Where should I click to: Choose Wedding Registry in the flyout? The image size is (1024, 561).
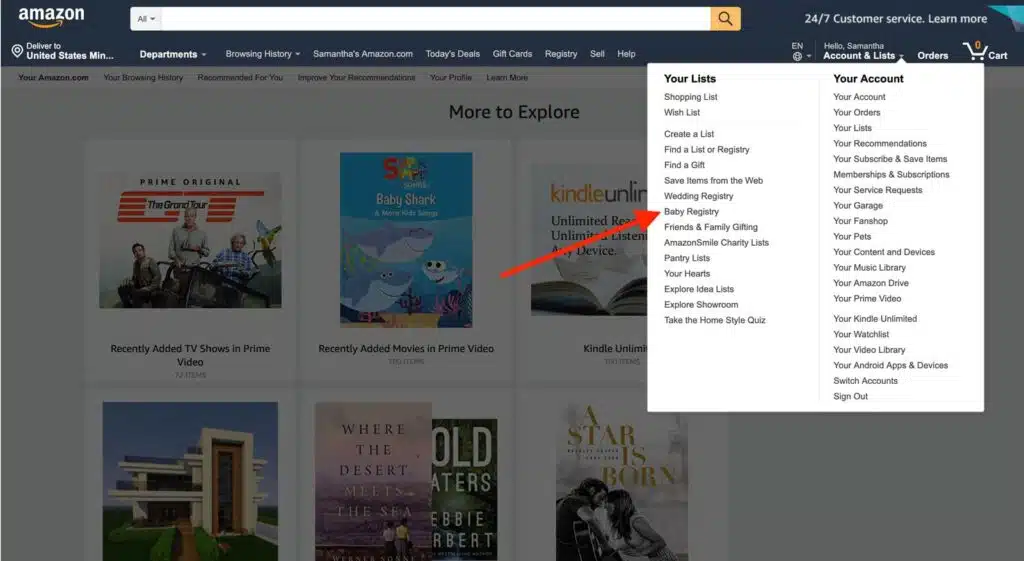698,196
